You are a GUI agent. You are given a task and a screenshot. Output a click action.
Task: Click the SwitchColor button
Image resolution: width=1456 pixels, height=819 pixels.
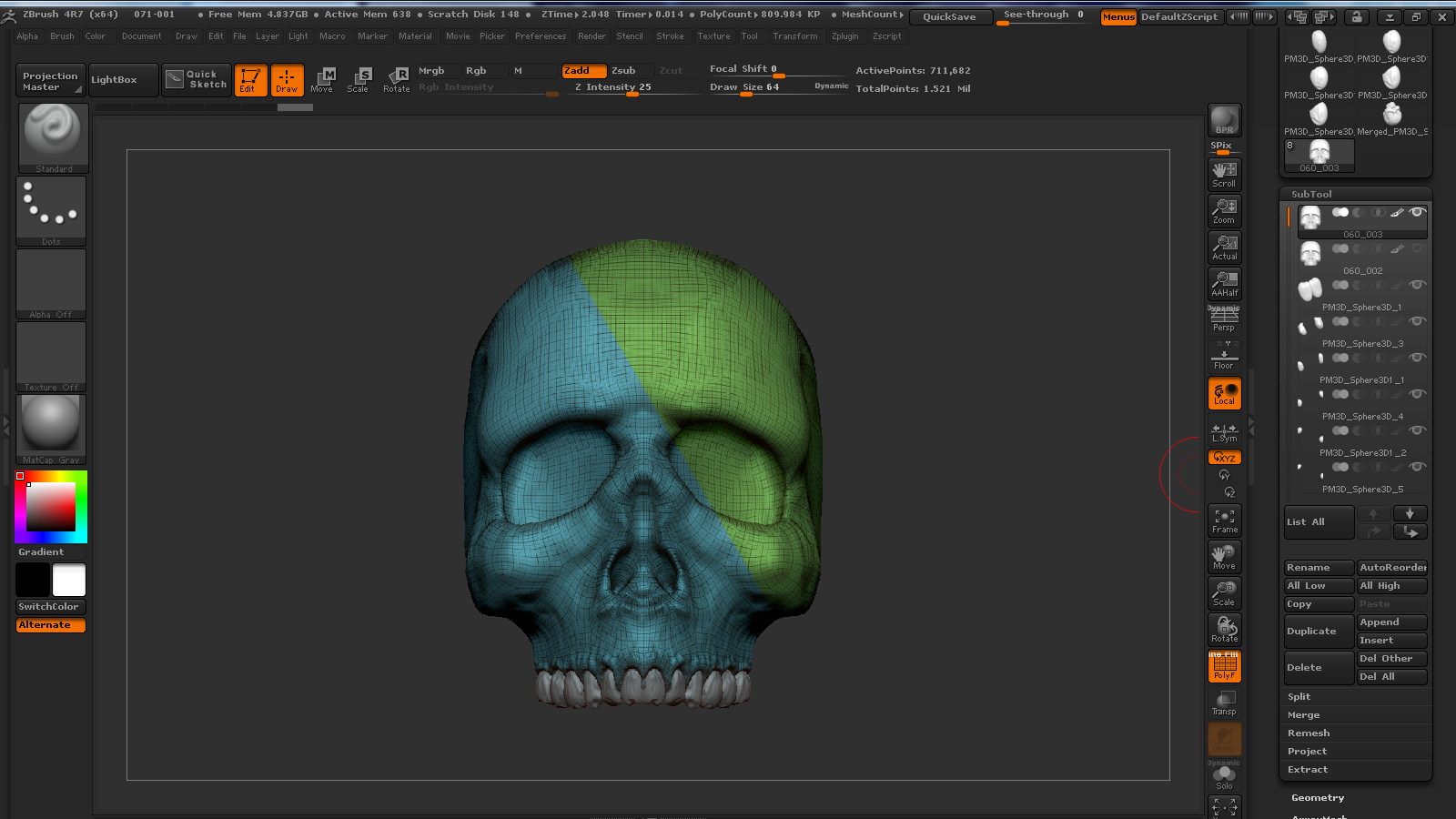tap(51, 606)
